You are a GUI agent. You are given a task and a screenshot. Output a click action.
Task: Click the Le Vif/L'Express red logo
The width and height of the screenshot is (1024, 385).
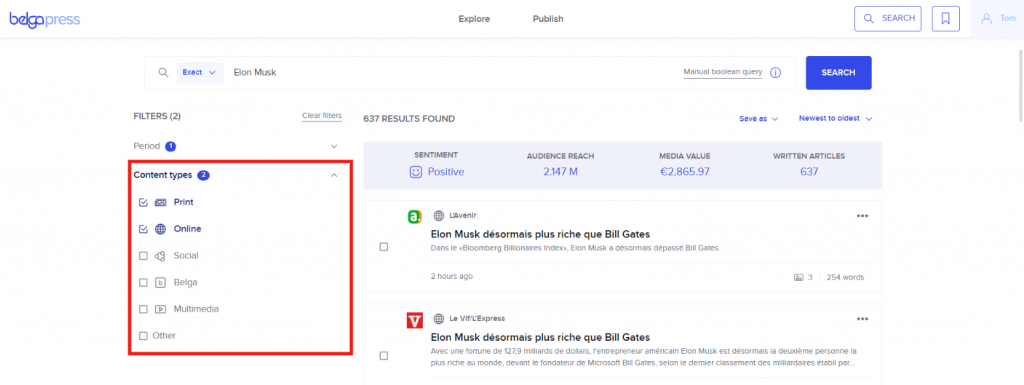click(414, 320)
